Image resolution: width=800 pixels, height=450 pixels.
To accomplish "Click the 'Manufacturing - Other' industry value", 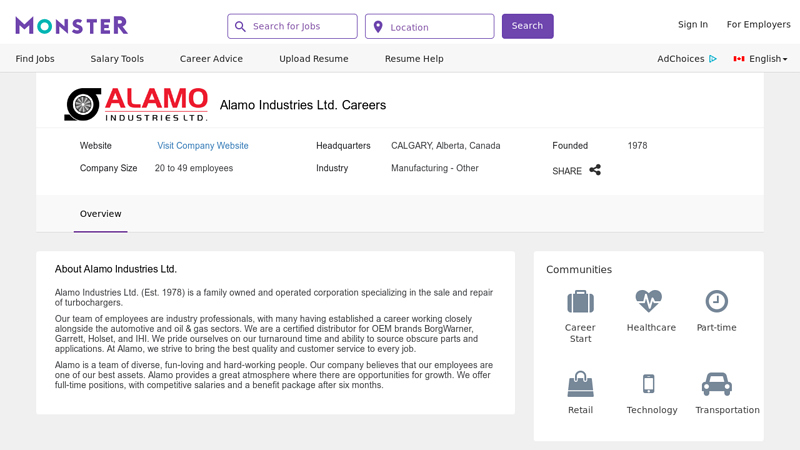I will coord(435,168).
